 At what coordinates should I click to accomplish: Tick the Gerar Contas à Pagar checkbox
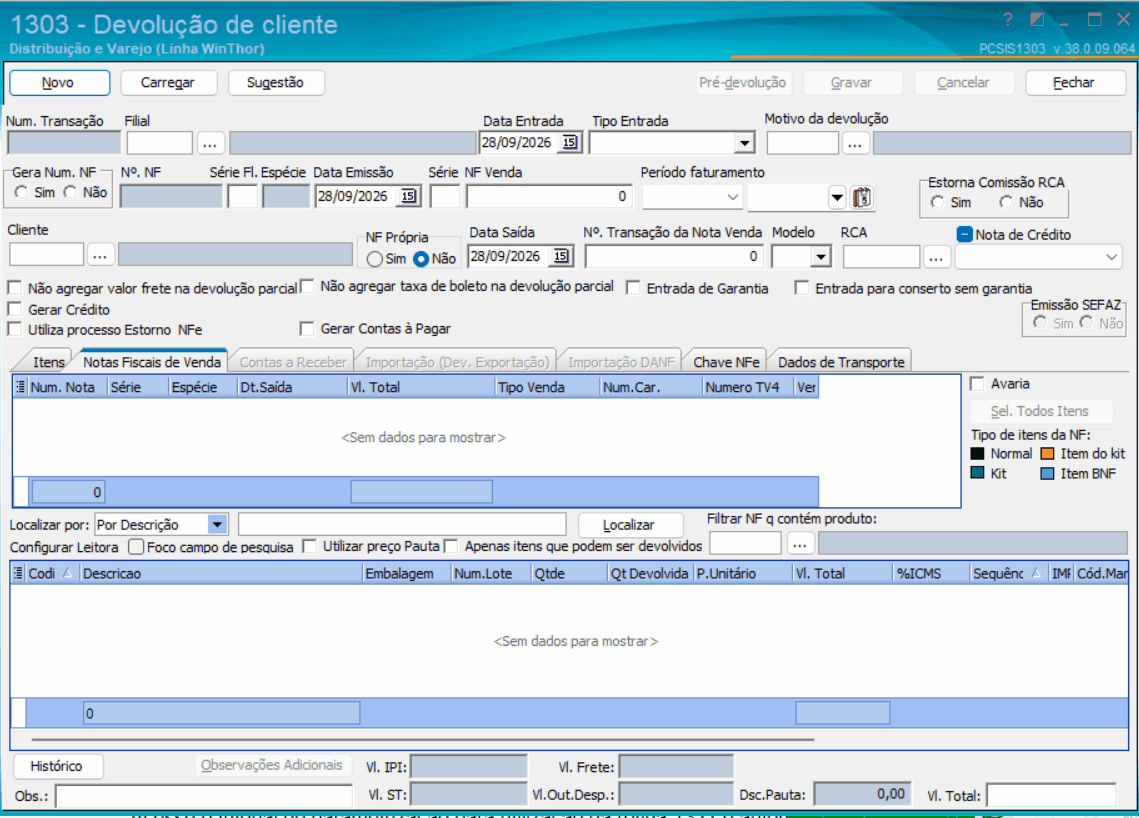[307, 329]
